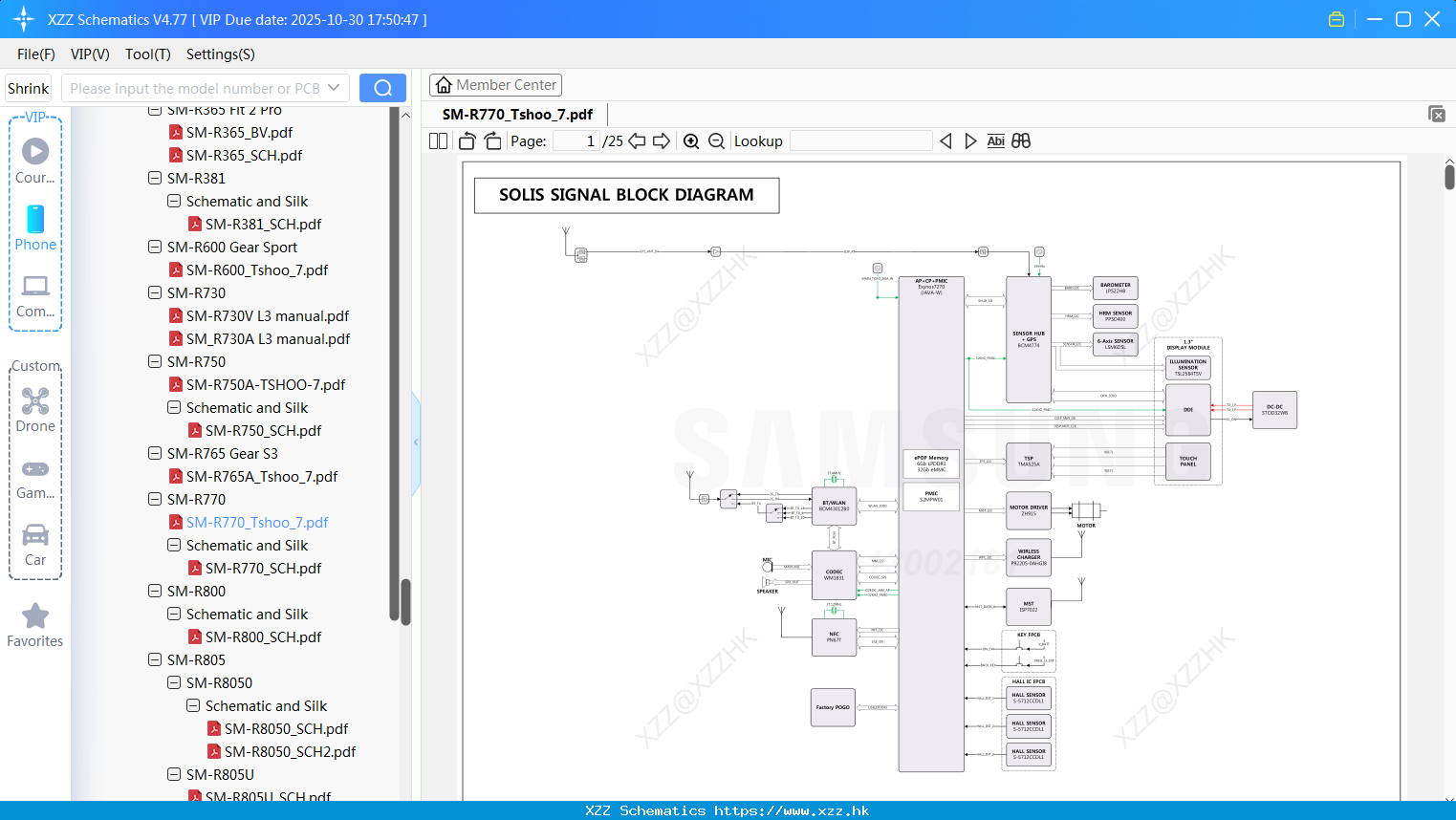Open SM-R365_BV.pdf file

coord(239,133)
